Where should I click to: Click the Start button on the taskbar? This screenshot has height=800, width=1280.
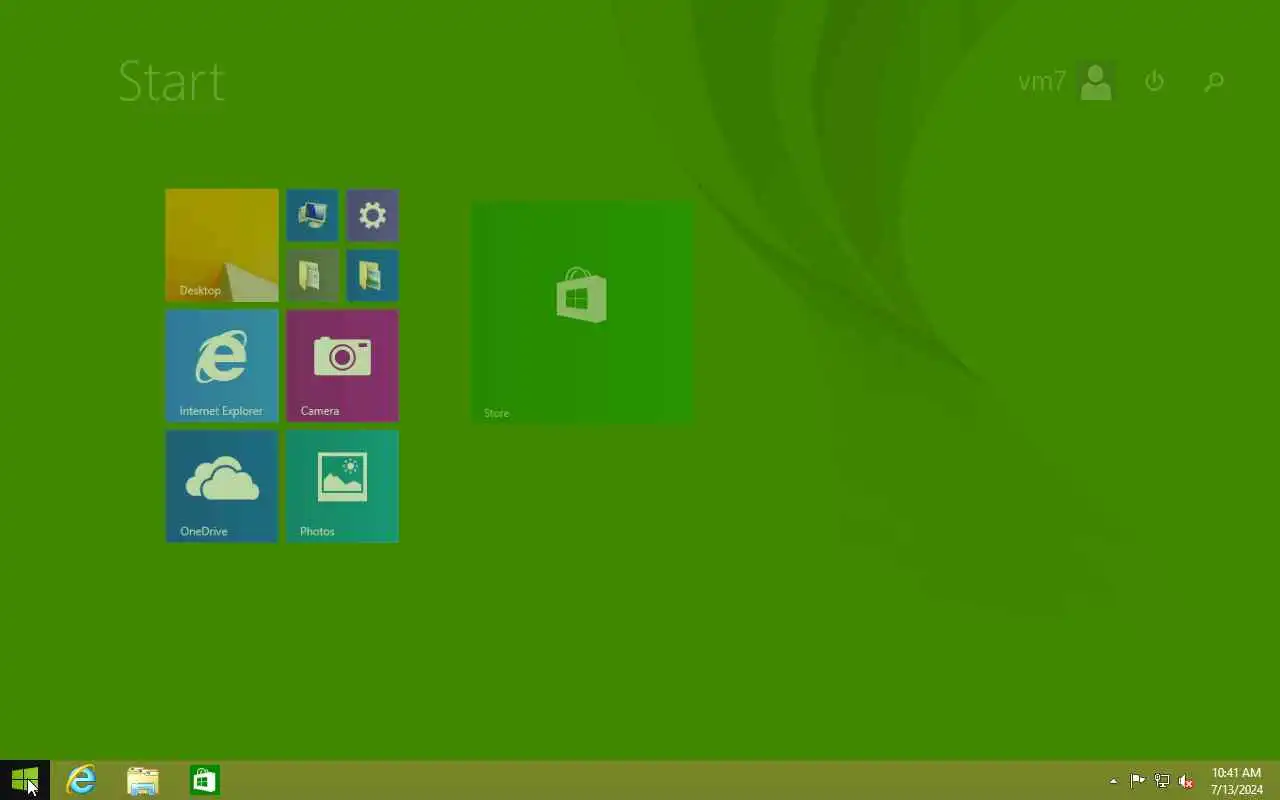pyautogui.click(x=25, y=780)
